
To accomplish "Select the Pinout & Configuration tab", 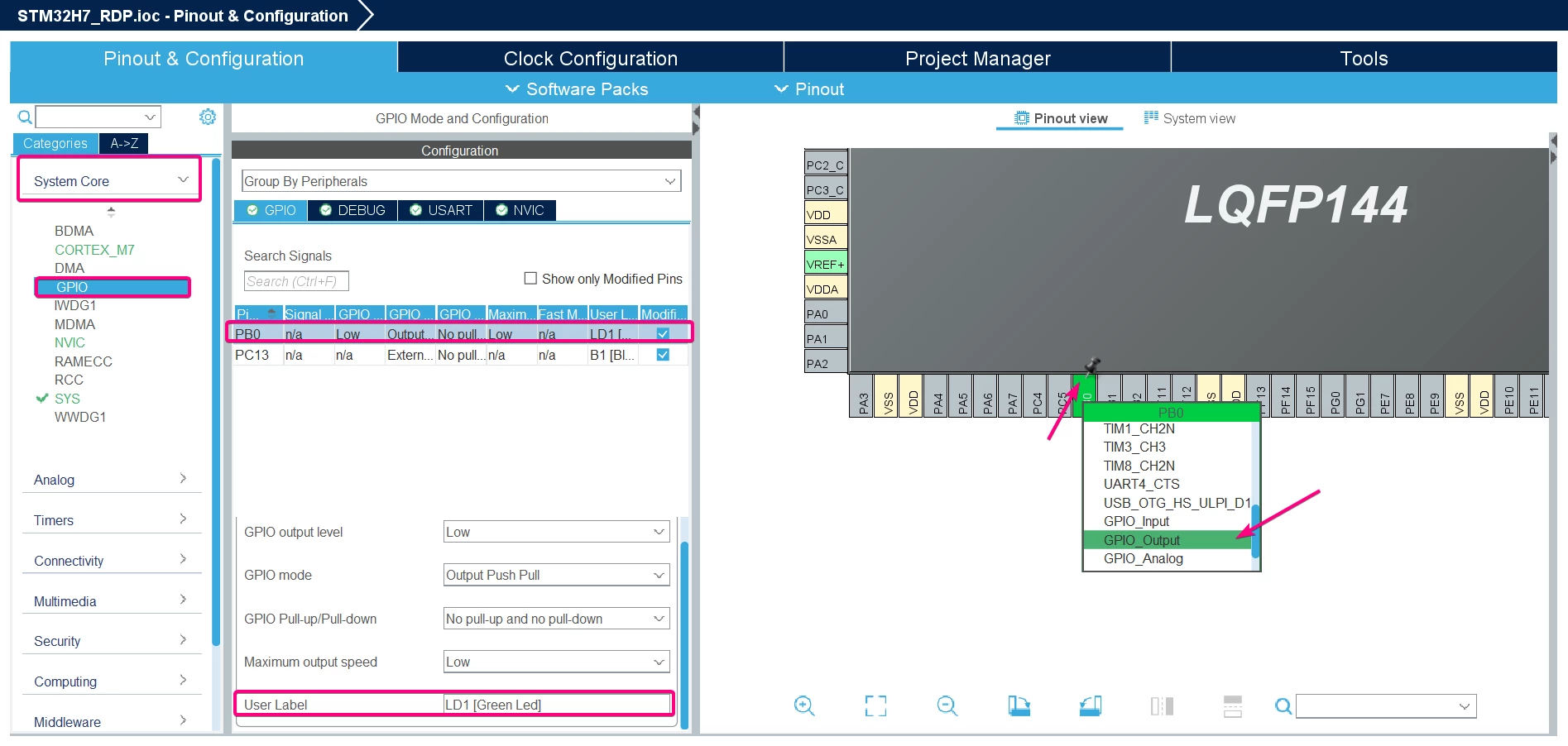I will pos(204,58).
